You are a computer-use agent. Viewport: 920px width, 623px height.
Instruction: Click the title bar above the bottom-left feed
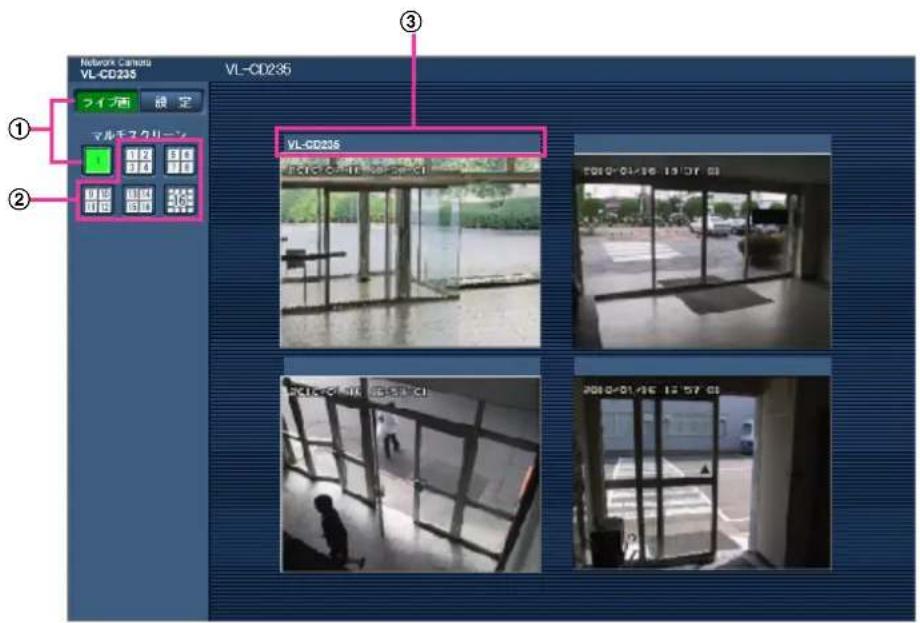click(x=412, y=366)
